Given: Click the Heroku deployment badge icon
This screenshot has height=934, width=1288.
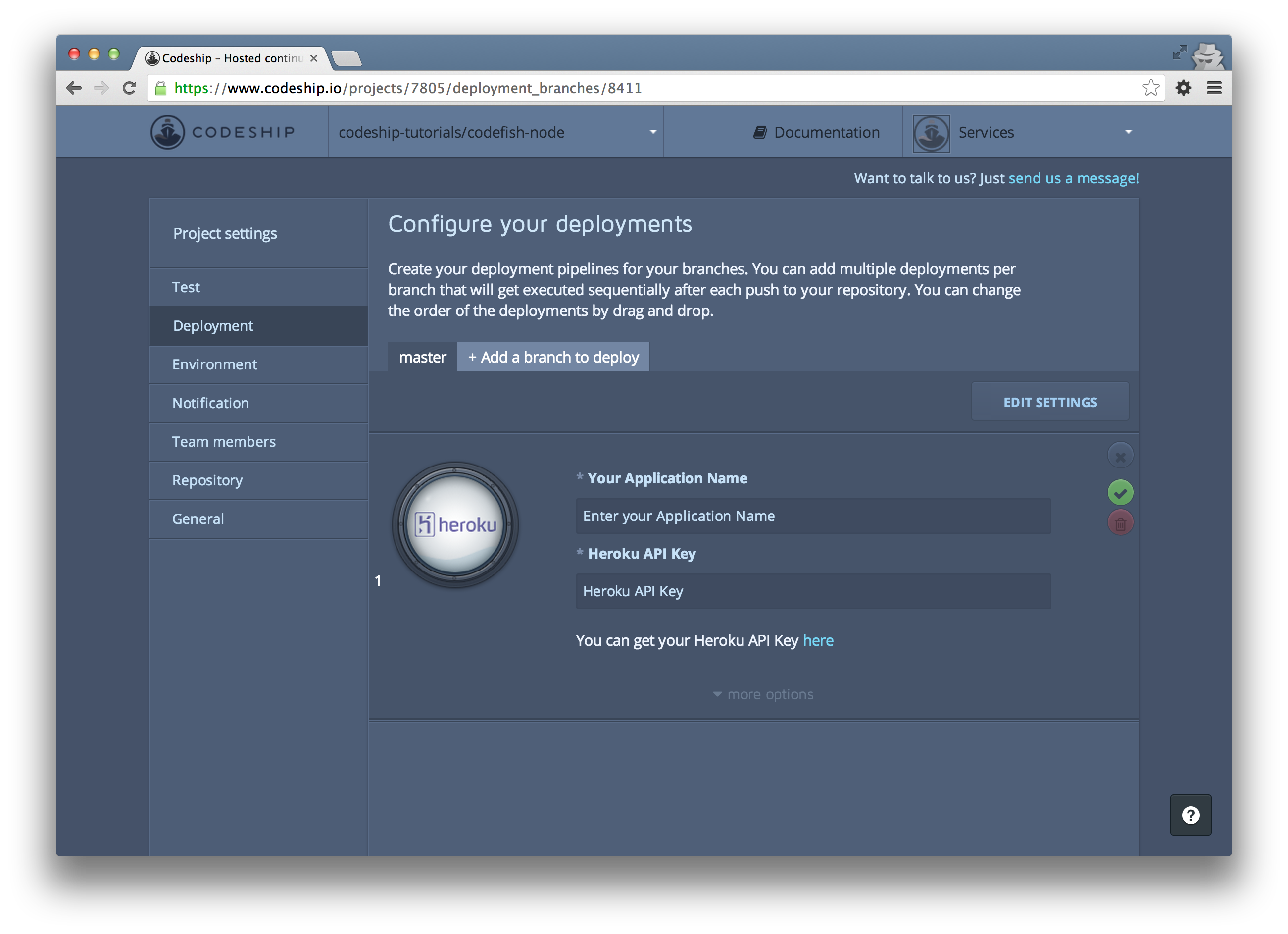Looking at the screenshot, I should pyautogui.click(x=455, y=524).
